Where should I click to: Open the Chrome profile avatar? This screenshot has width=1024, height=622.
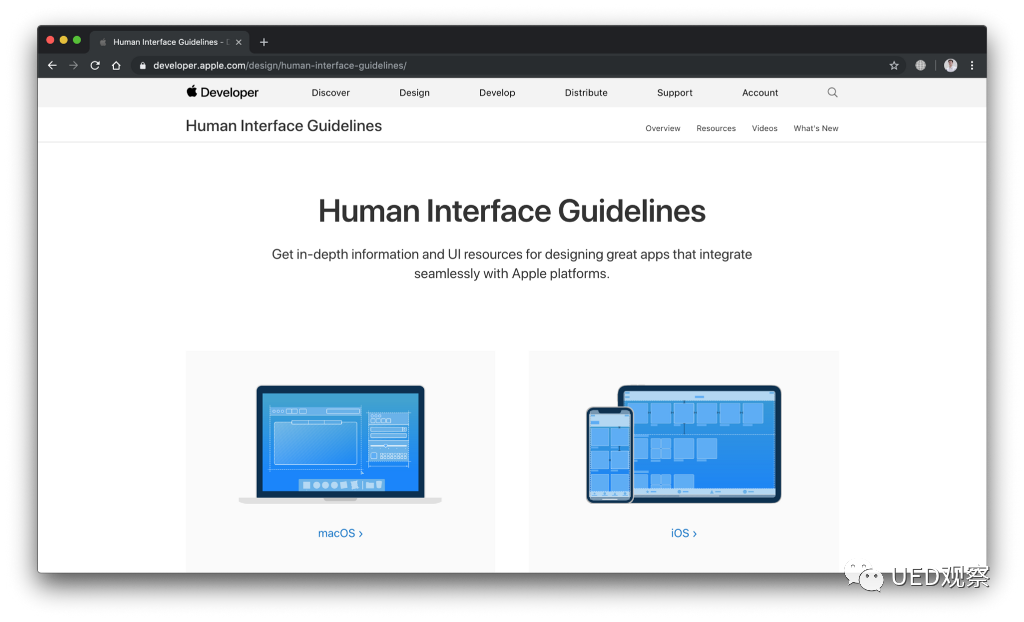[x=950, y=65]
